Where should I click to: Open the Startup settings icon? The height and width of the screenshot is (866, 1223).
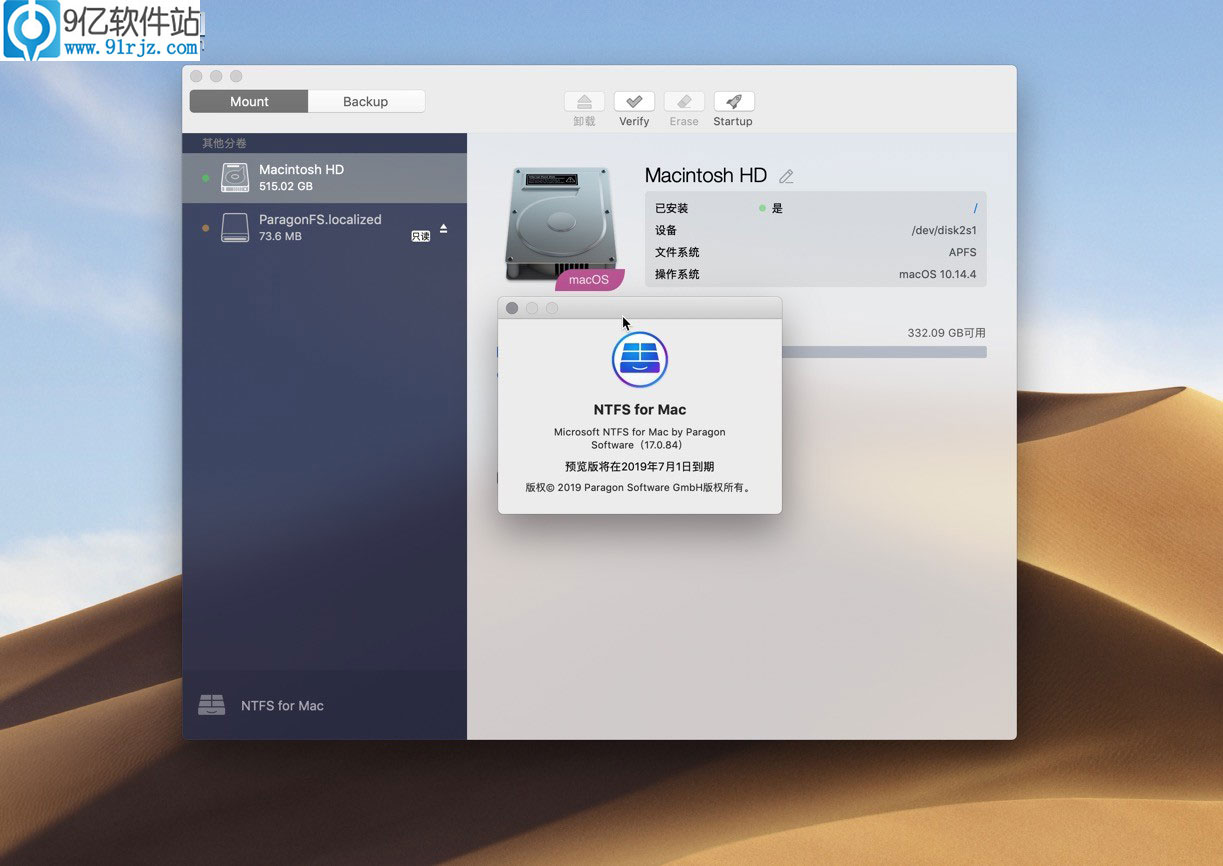[732, 102]
